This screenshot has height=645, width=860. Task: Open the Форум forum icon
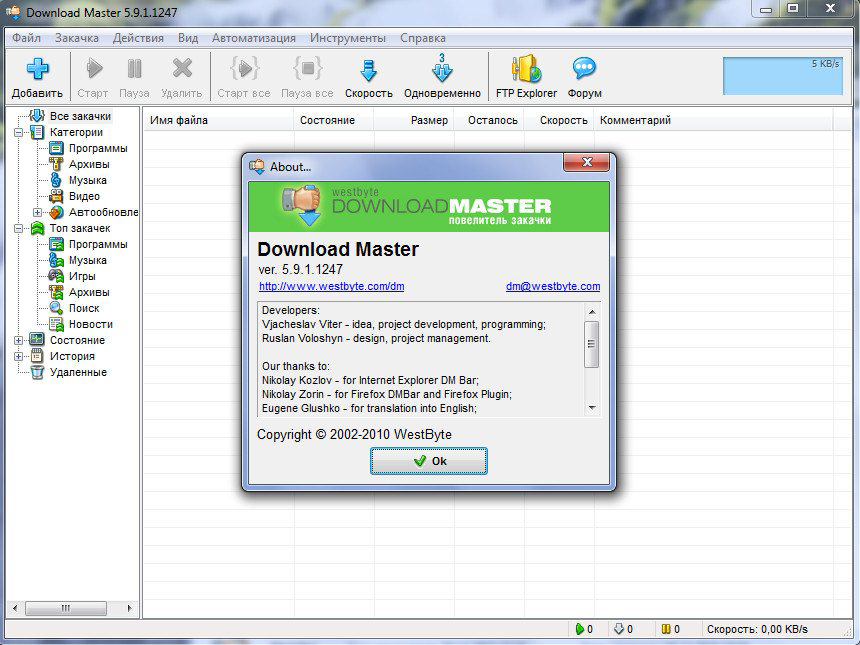(x=584, y=70)
